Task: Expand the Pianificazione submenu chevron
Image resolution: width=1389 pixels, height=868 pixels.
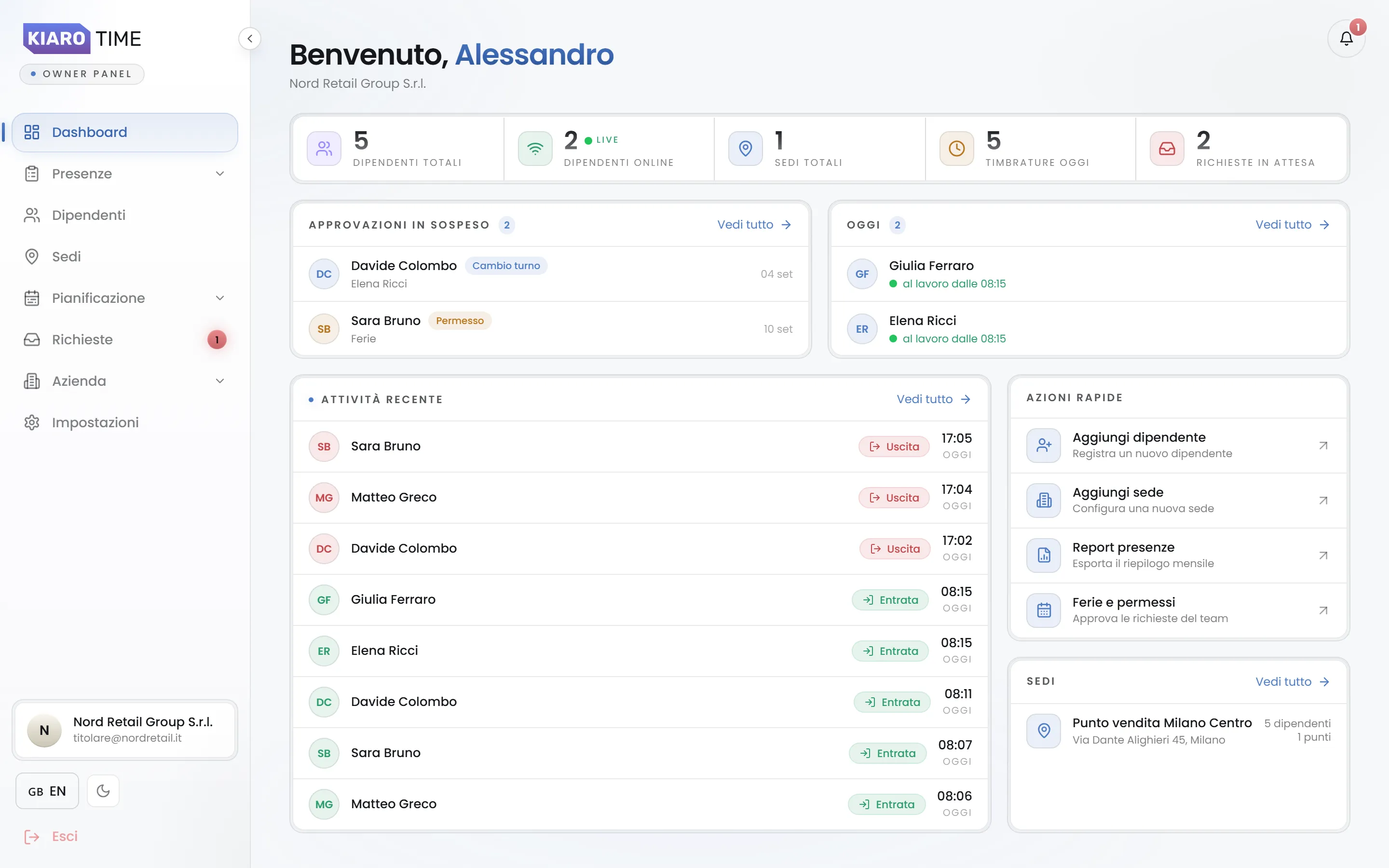Action: [x=220, y=298]
